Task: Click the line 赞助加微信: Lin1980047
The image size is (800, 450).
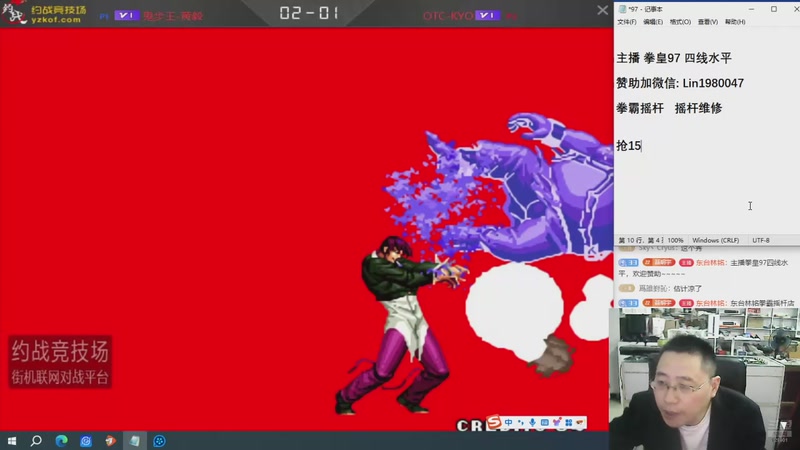Action: pyautogui.click(x=680, y=83)
